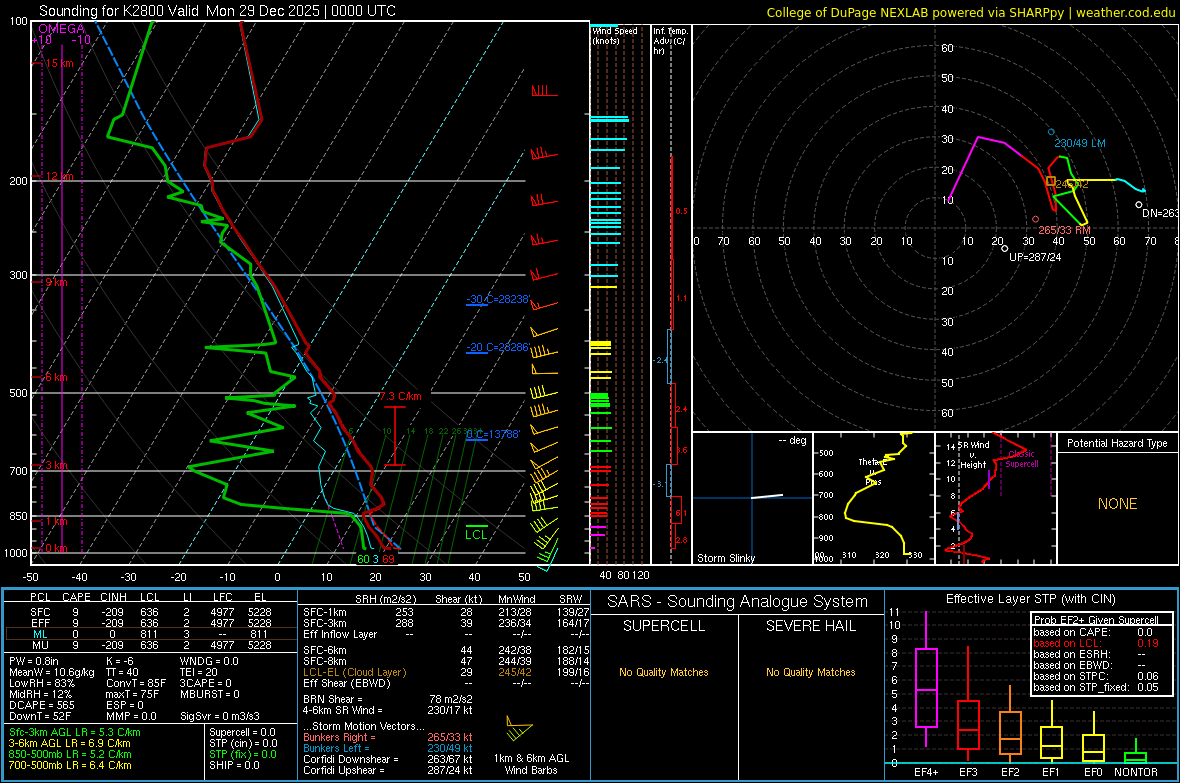Image resolution: width=1180 pixels, height=783 pixels.
Task: Click the 1km & 6km AGL wind barb symbol
Action: pos(519,729)
